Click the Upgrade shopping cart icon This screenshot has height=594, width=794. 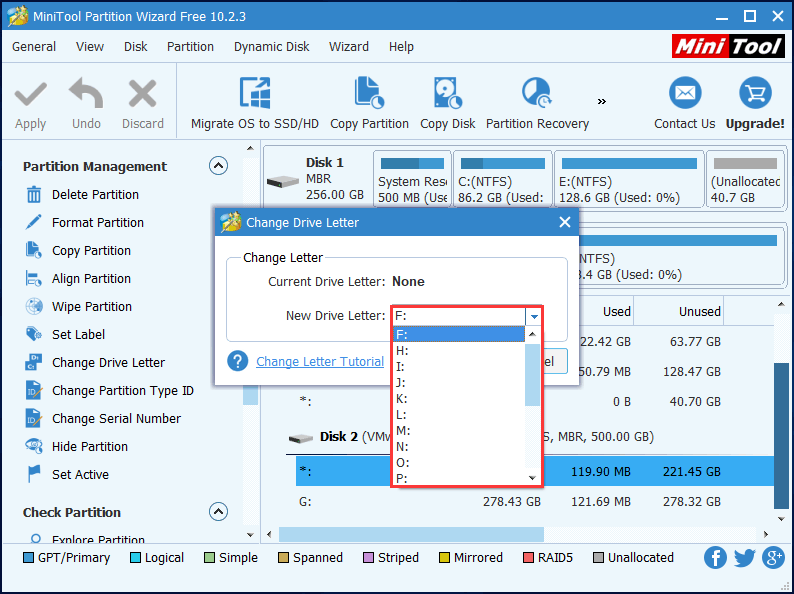(755, 93)
